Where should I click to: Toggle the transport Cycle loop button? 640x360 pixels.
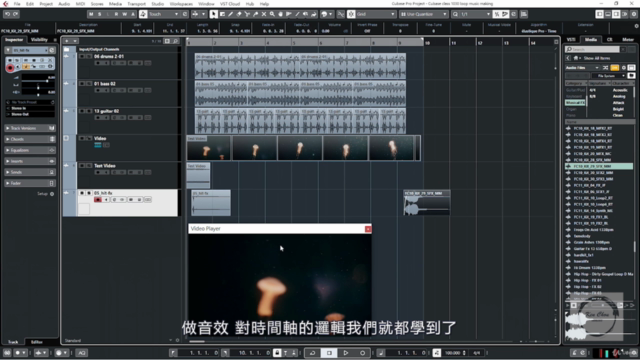click(x=313, y=353)
